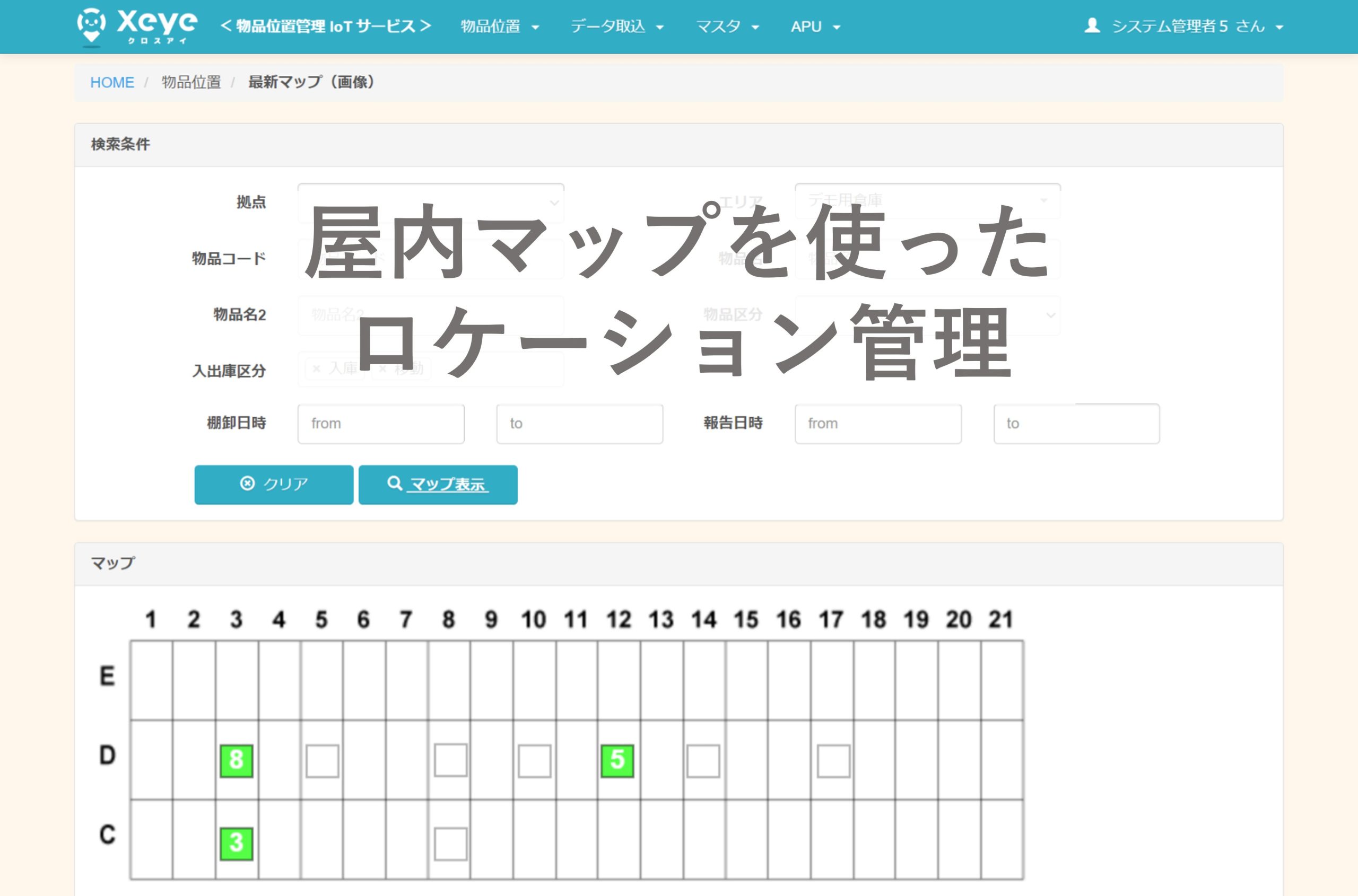Screen dimensions: 1358x896
Task: Click empty square in row C column 8
Action: 450,844
